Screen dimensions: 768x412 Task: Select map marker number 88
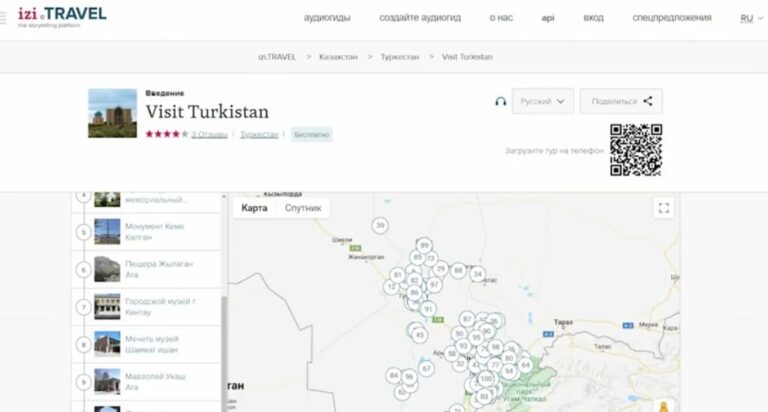[458, 270]
